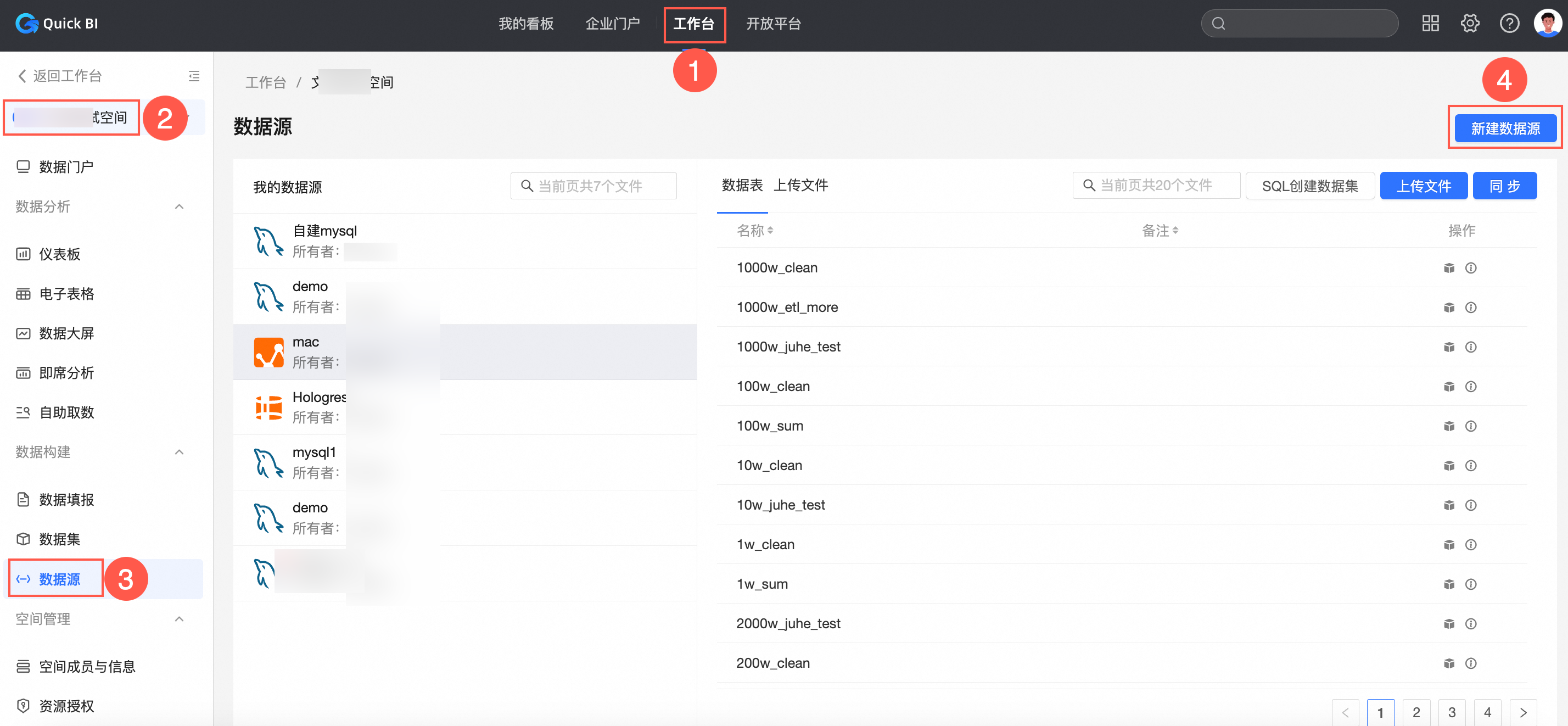The width and height of the screenshot is (1568, 726).
Task: Click the blue 上传文件 button
Action: coord(1423,186)
